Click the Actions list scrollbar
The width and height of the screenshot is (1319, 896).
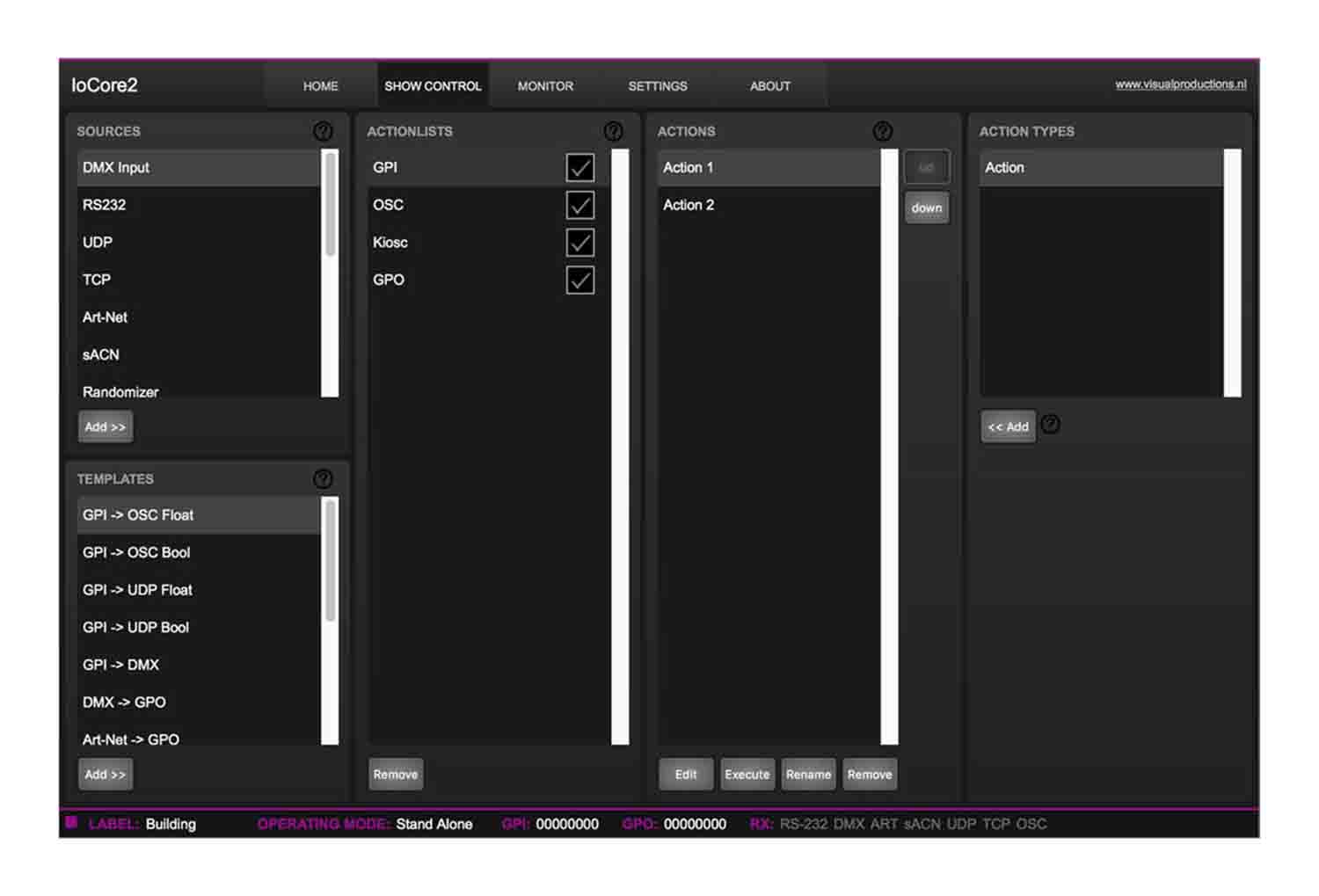click(x=889, y=447)
